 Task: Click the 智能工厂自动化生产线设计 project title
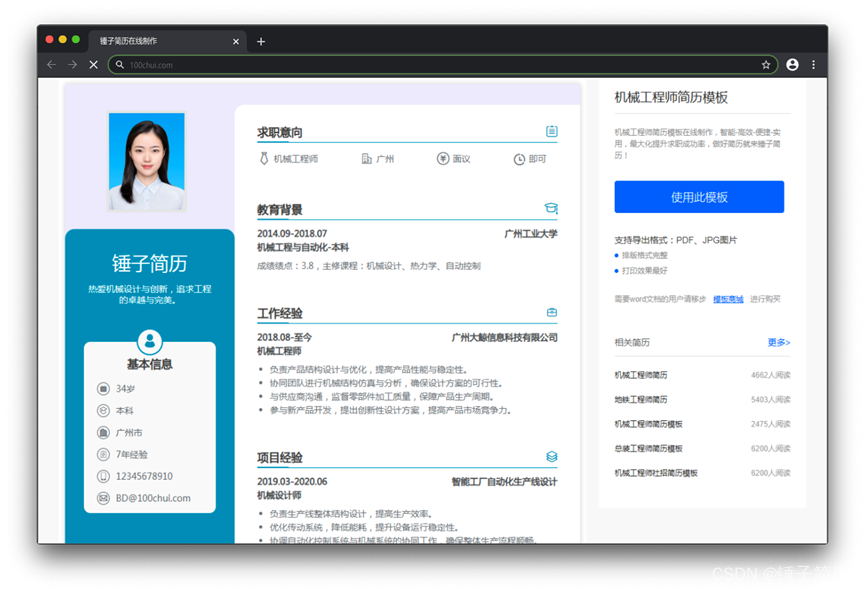click(x=504, y=482)
